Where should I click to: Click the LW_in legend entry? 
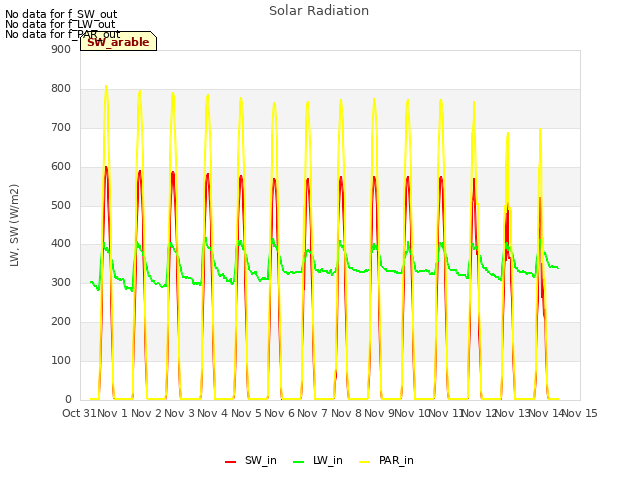coord(318,461)
